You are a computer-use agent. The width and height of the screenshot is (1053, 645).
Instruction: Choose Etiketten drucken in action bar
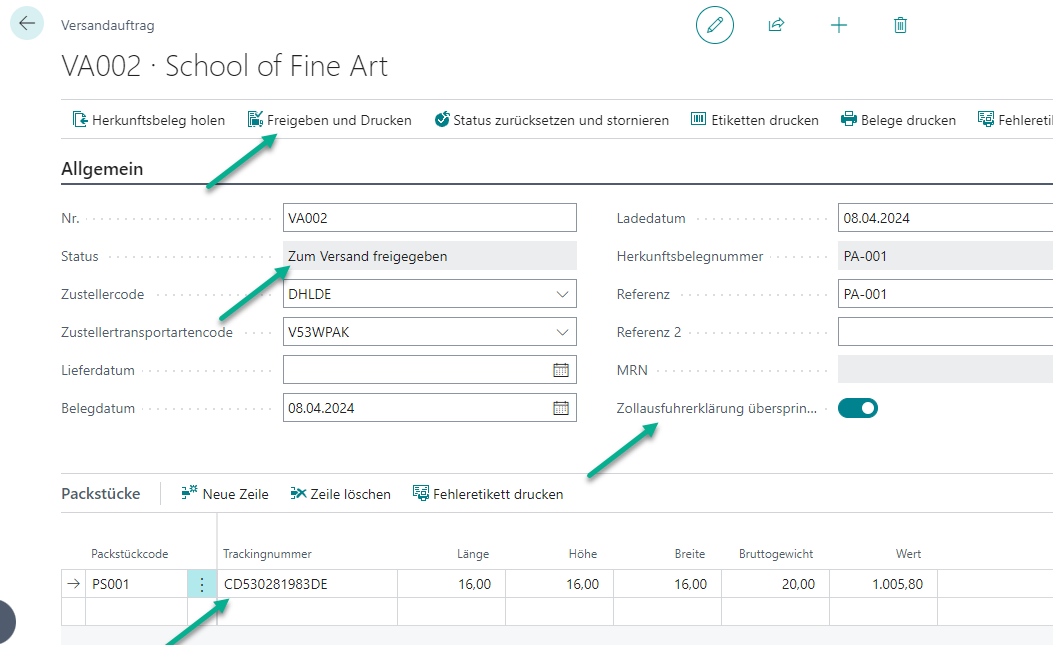click(754, 120)
